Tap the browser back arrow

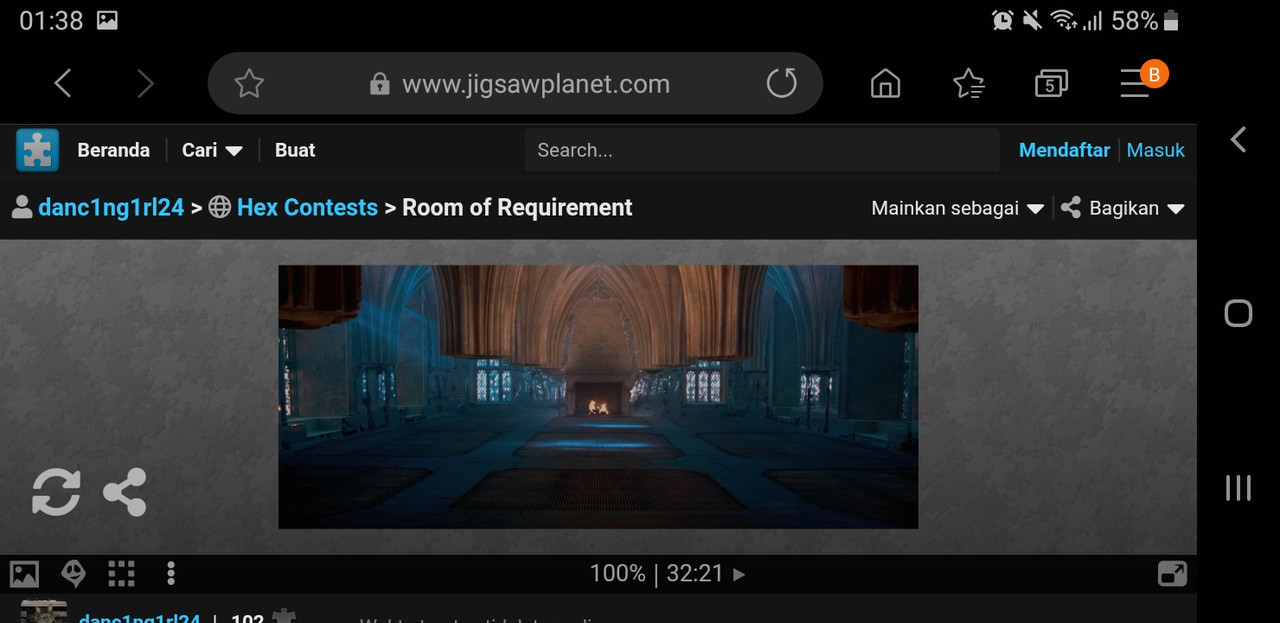point(63,83)
